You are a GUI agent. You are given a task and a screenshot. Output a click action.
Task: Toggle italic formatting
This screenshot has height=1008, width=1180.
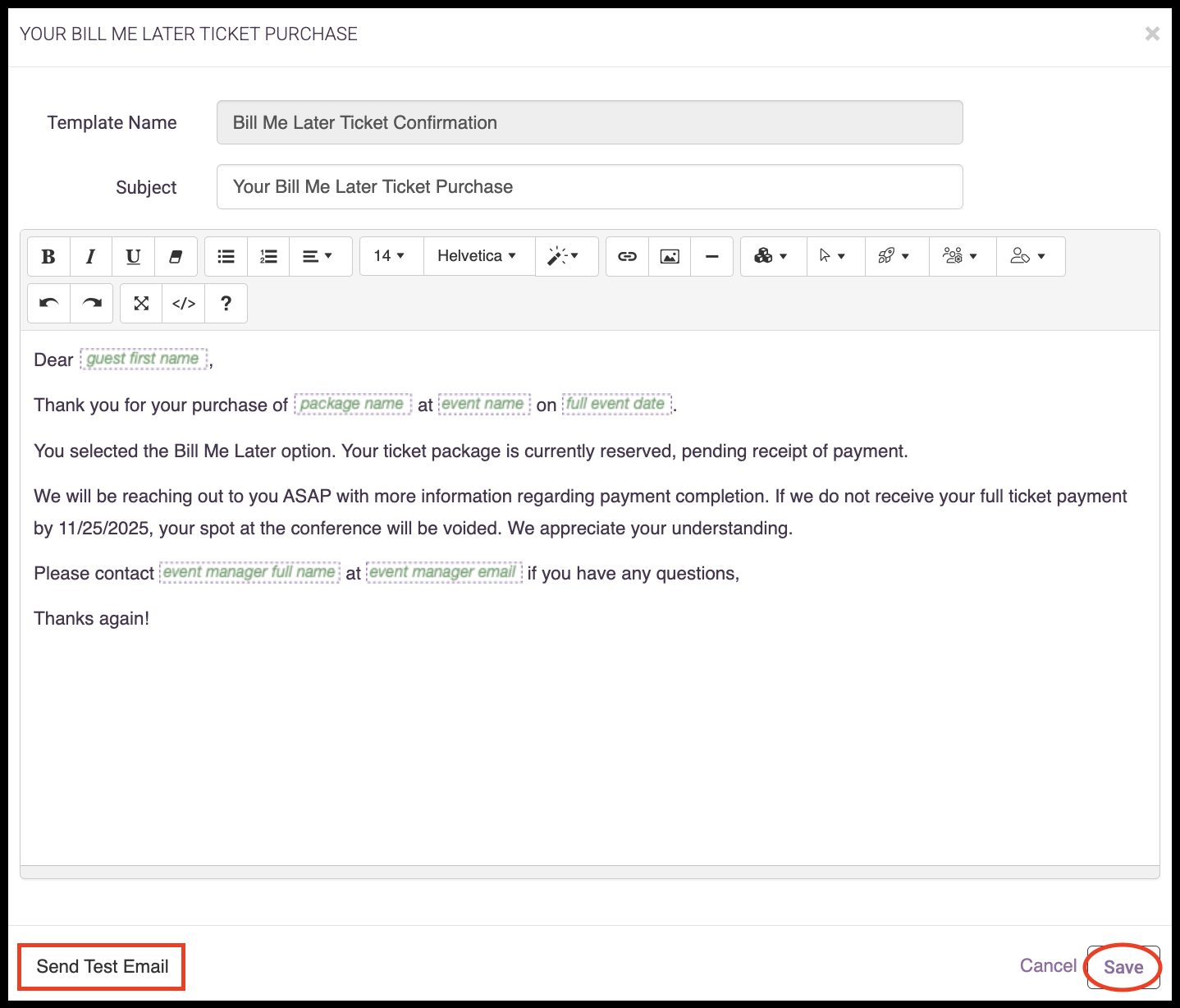coord(91,257)
